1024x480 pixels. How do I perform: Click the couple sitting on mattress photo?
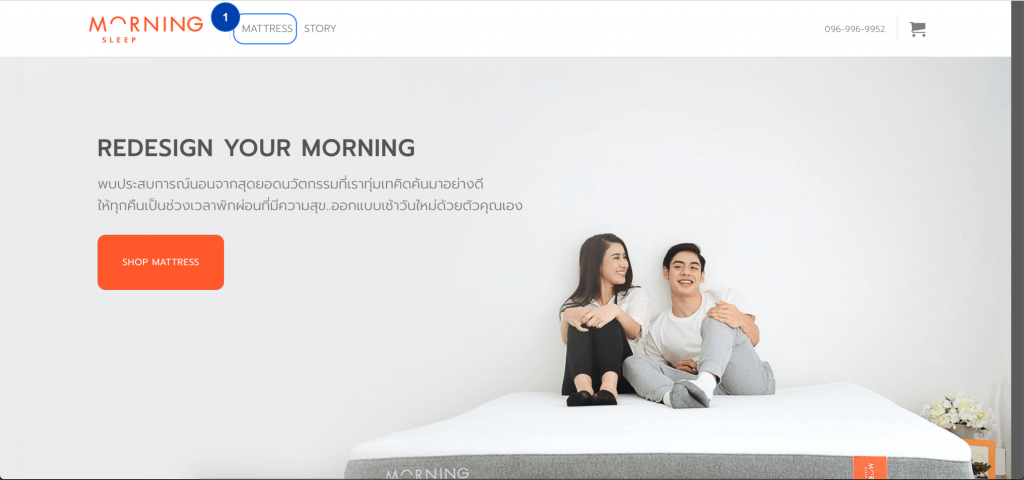pyautogui.click(x=667, y=321)
